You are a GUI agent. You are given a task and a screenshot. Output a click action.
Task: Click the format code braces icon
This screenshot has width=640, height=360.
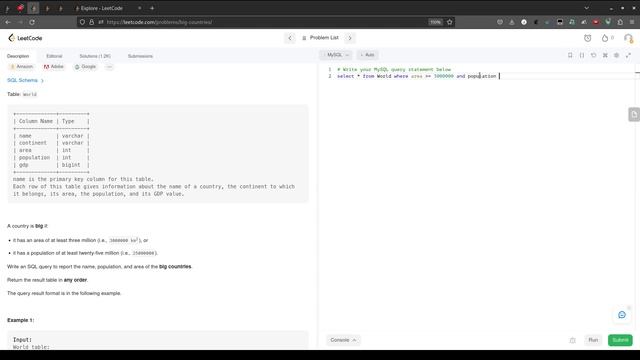click(x=582, y=55)
